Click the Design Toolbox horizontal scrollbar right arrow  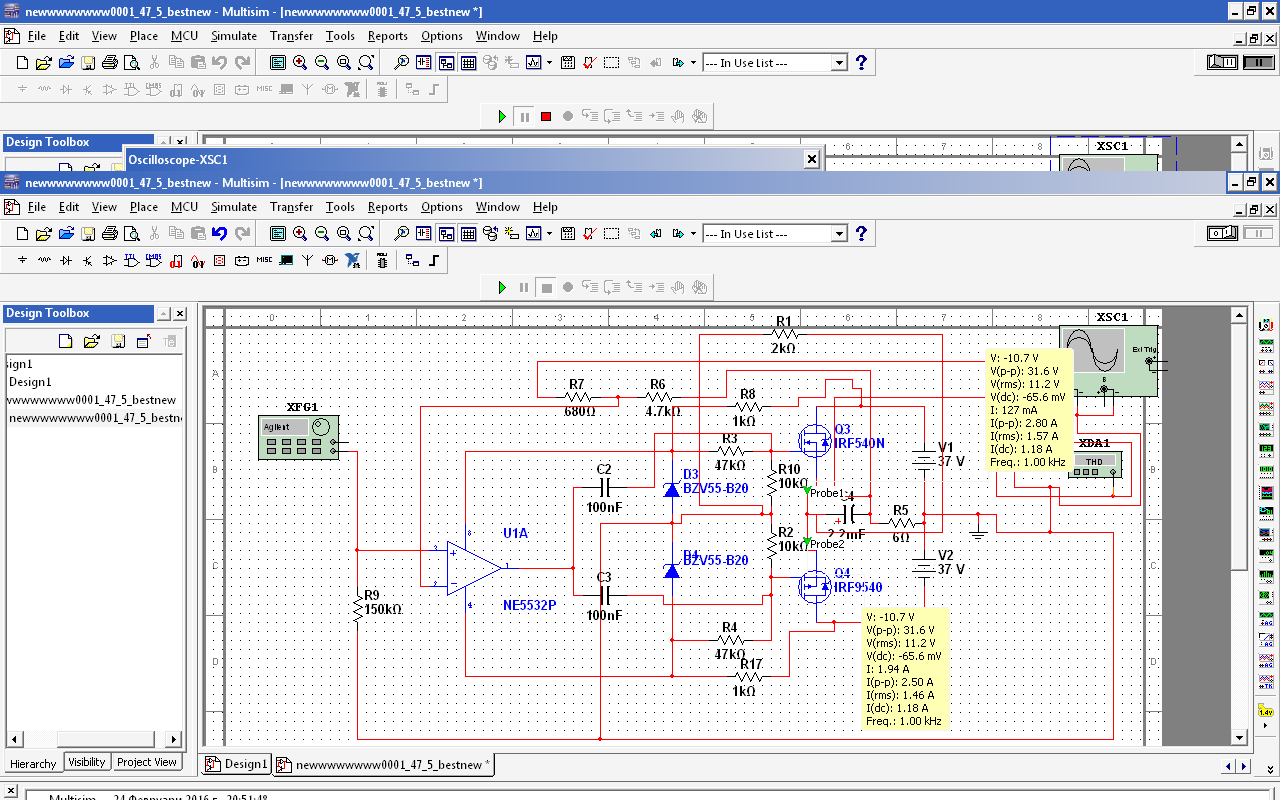point(173,740)
